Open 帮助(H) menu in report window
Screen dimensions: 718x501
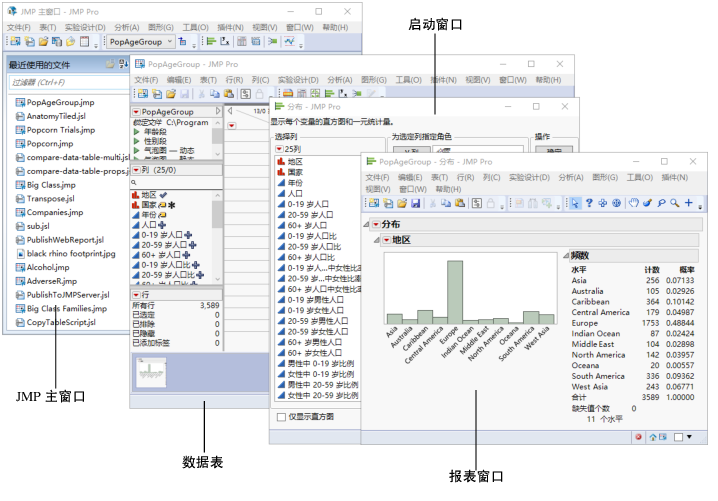tap(448, 189)
